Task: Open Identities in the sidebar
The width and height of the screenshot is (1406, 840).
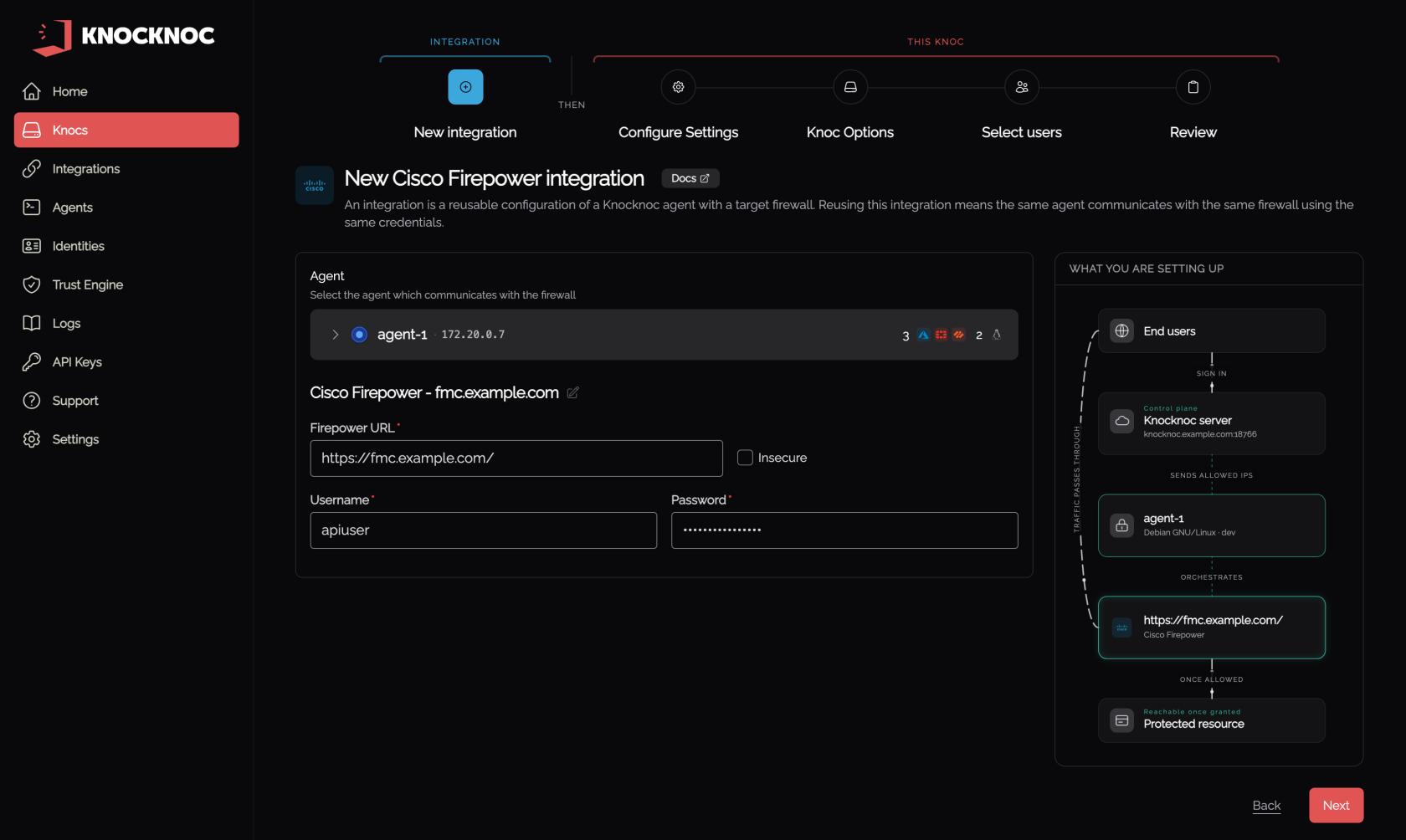Action: [x=126, y=246]
